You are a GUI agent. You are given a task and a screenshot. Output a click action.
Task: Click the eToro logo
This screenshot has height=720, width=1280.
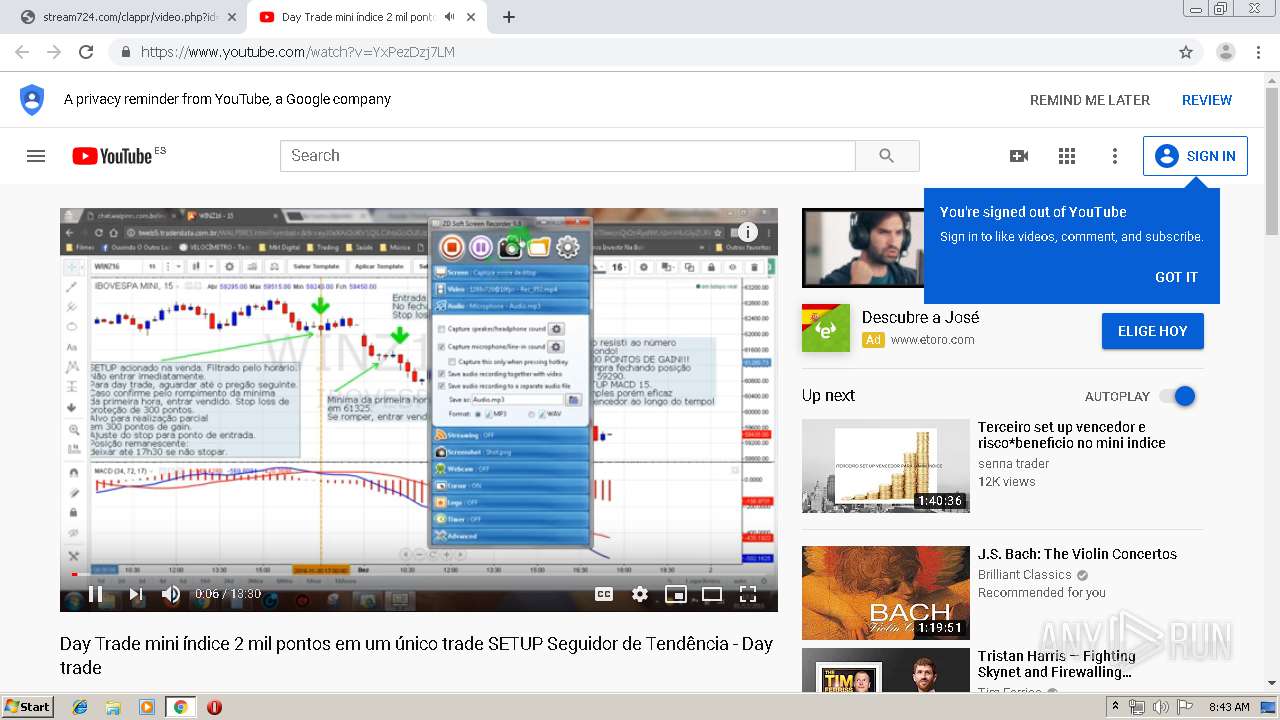coord(826,328)
